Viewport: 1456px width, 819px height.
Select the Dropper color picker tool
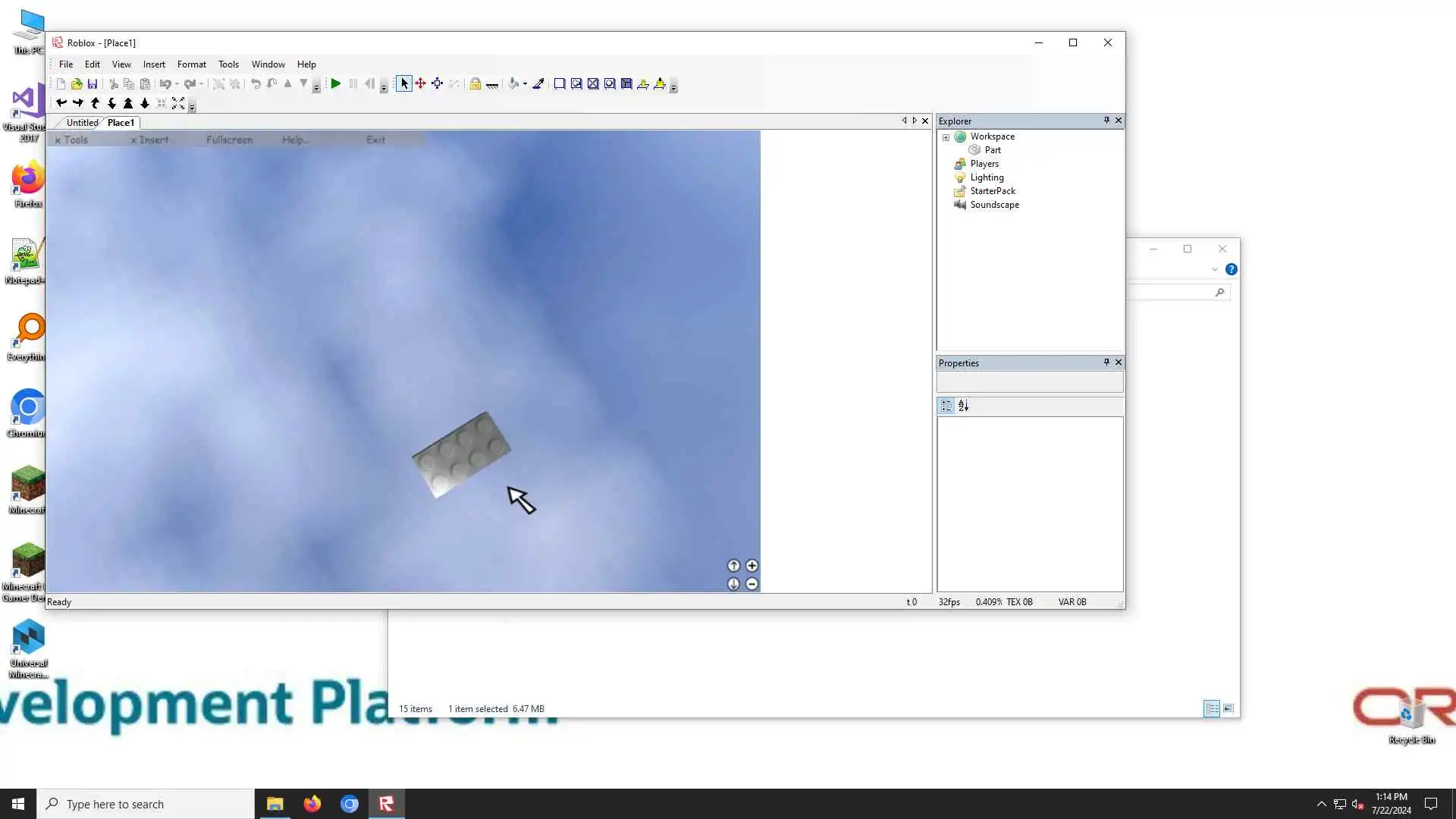coord(538,84)
